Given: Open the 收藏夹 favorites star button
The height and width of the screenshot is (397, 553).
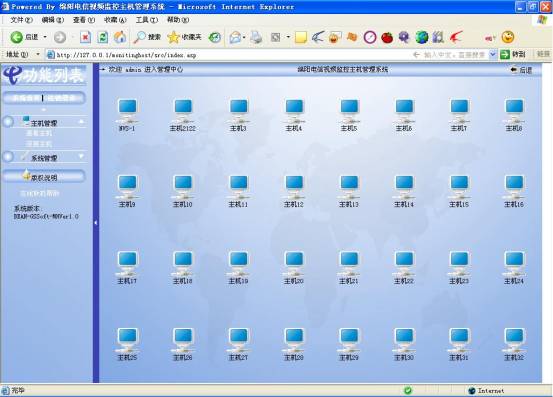Looking at the screenshot, I should pyautogui.click(x=184, y=37).
